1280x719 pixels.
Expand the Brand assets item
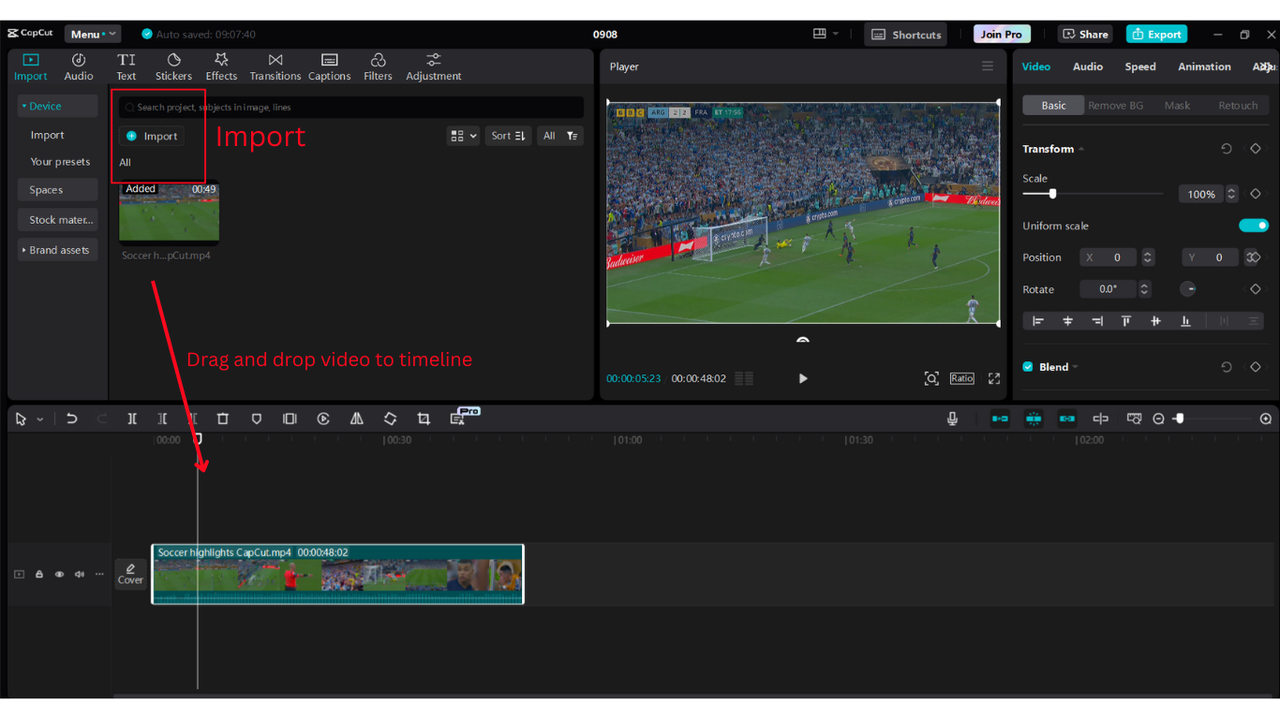pos(57,250)
